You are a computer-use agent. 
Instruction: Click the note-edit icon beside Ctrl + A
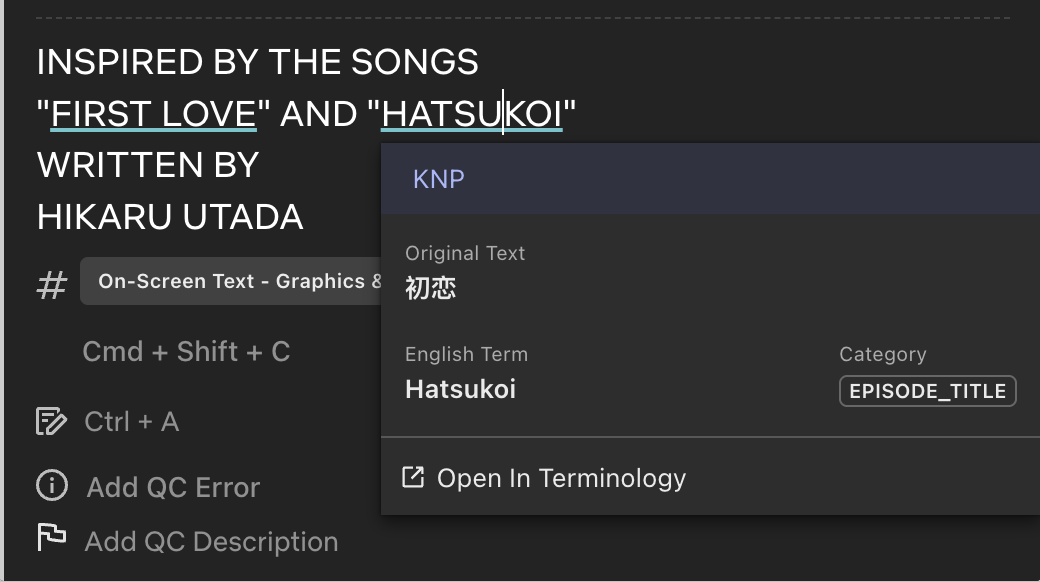pos(51,421)
